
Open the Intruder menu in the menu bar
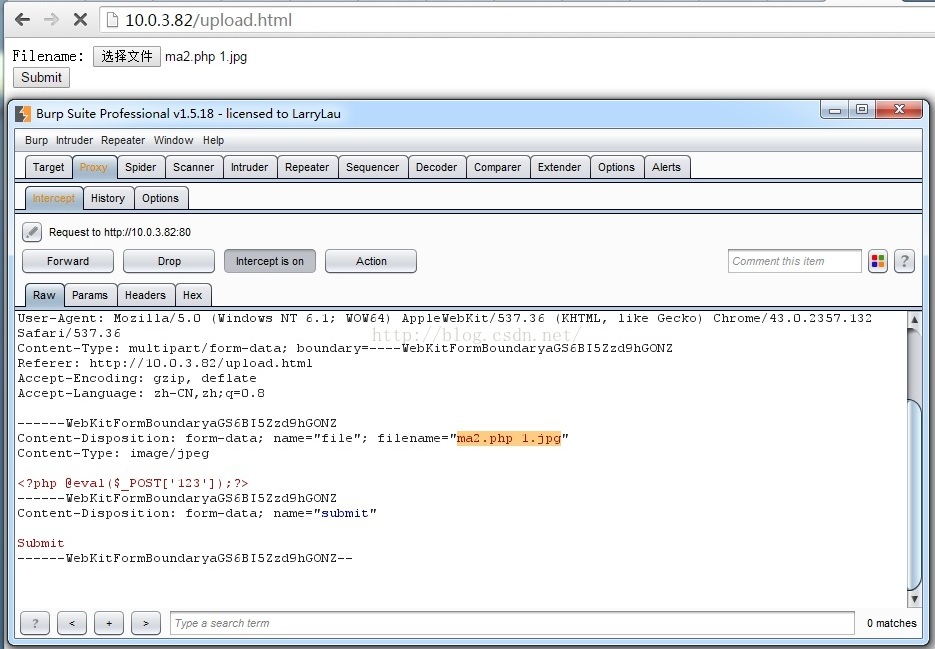(x=75, y=140)
